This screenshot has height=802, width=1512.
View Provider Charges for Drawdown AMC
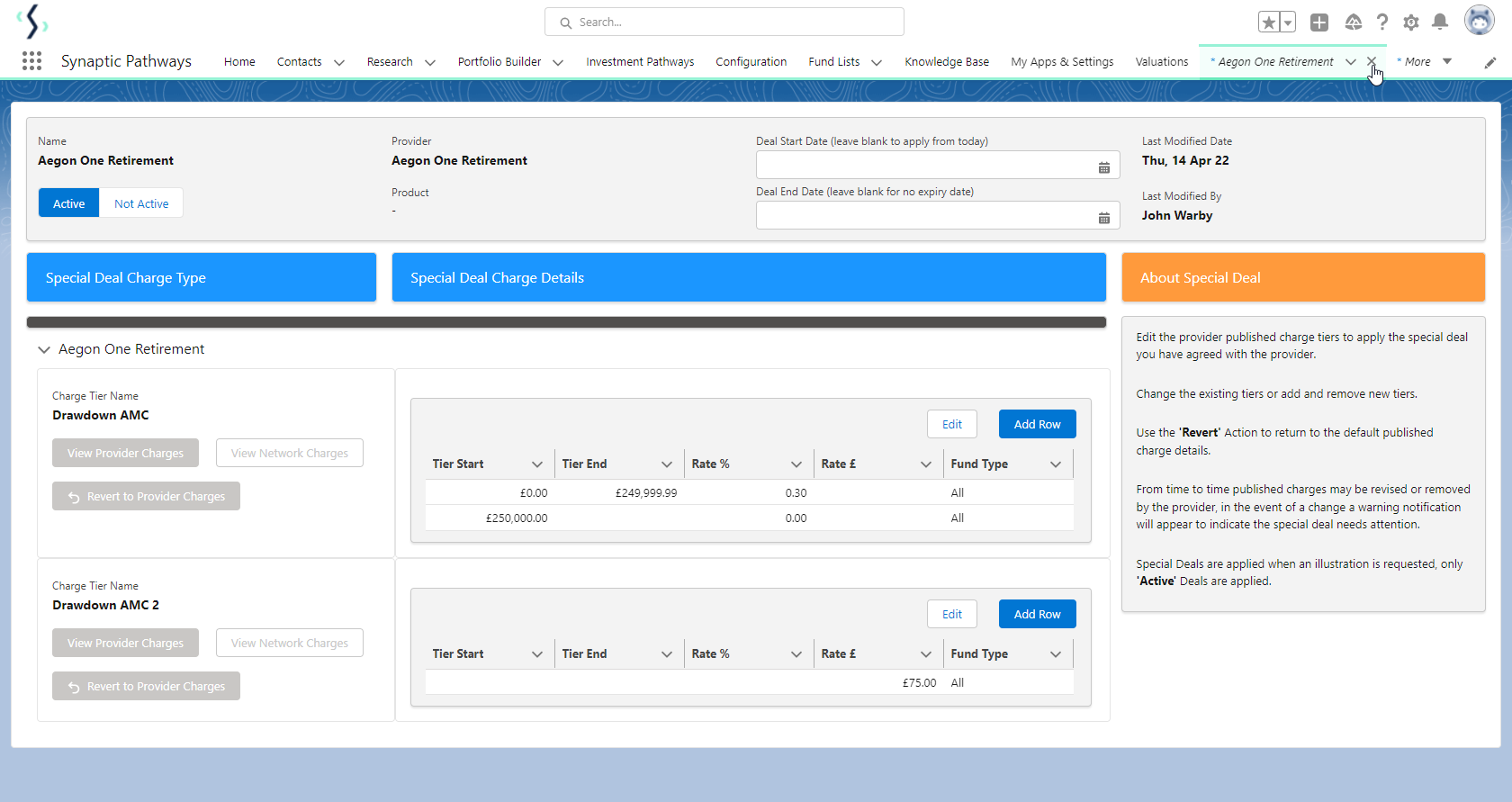(x=125, y=453)
